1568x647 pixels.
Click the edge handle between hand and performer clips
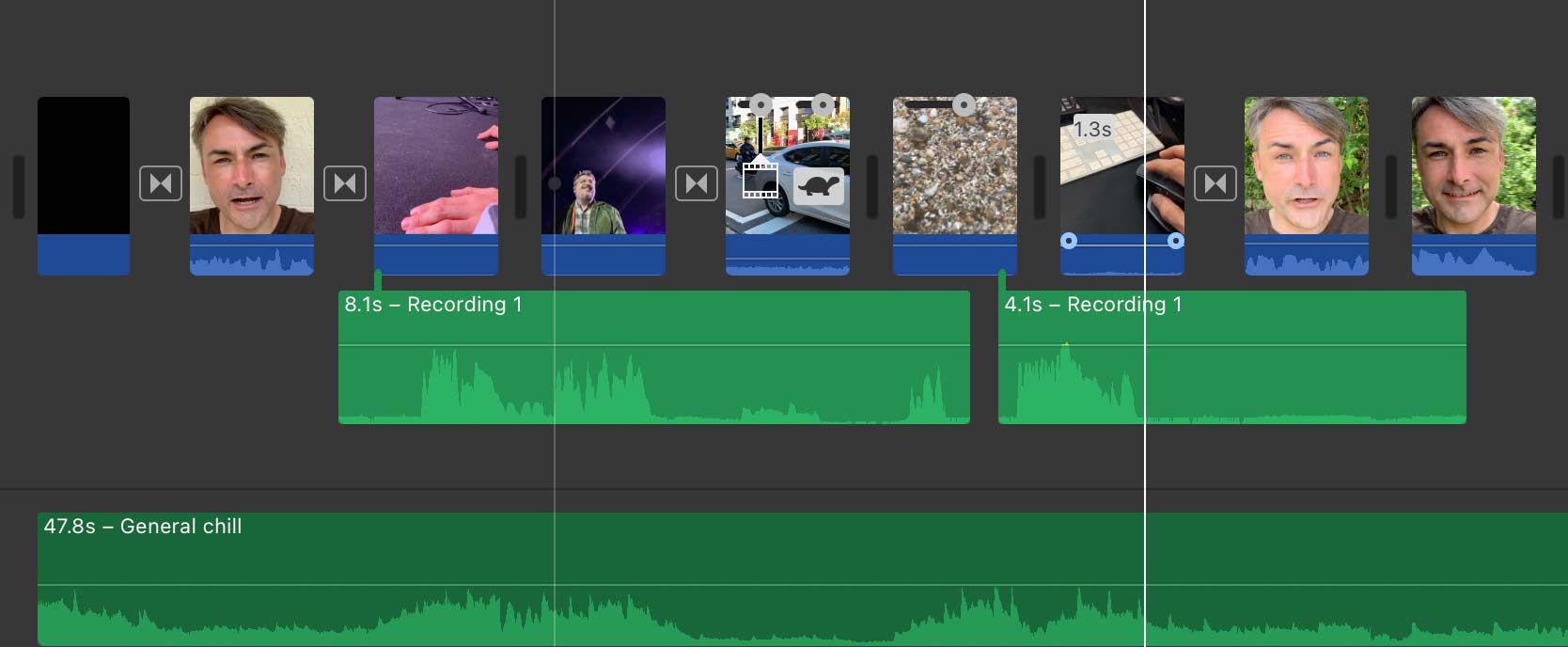click(521, 186)
